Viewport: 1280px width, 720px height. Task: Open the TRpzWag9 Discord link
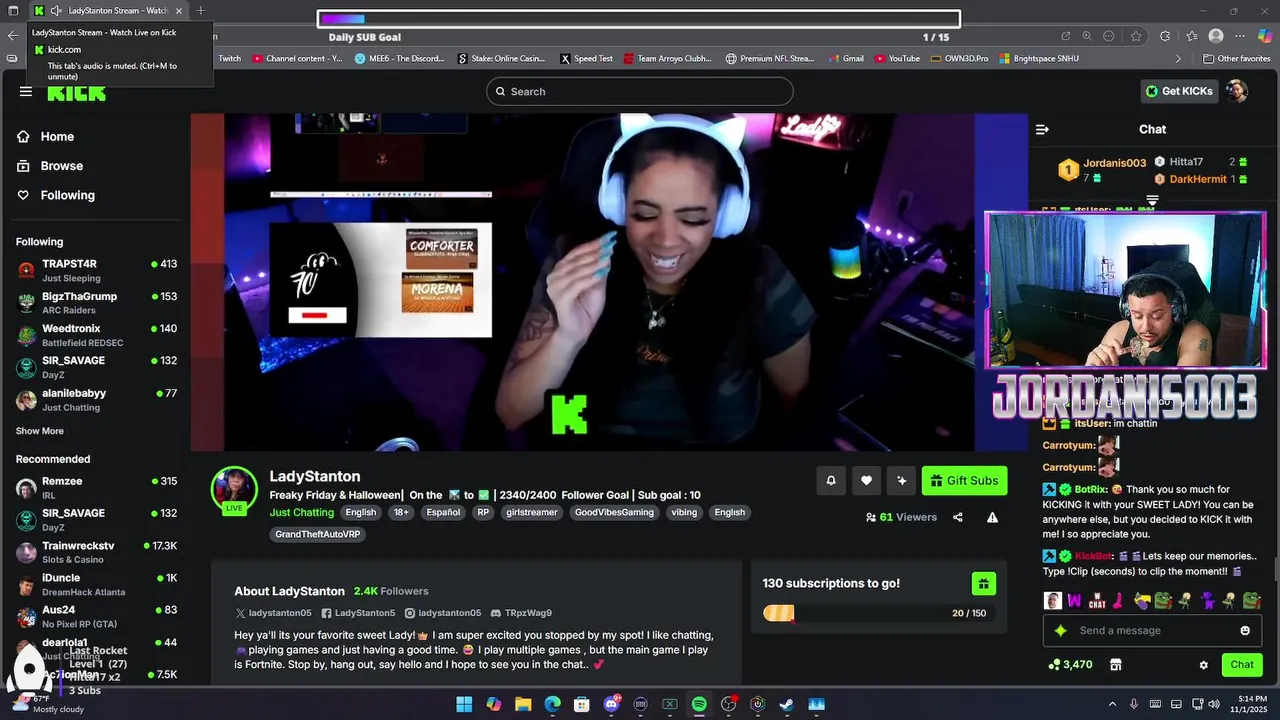521,613
